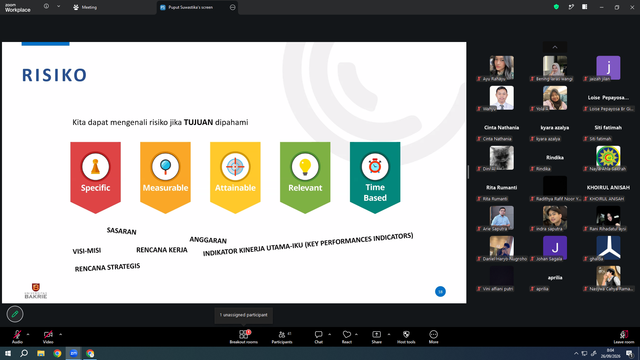Click the Siti fatimah participant tile
This screenshot has width=640, height=360.
[608, 128]
